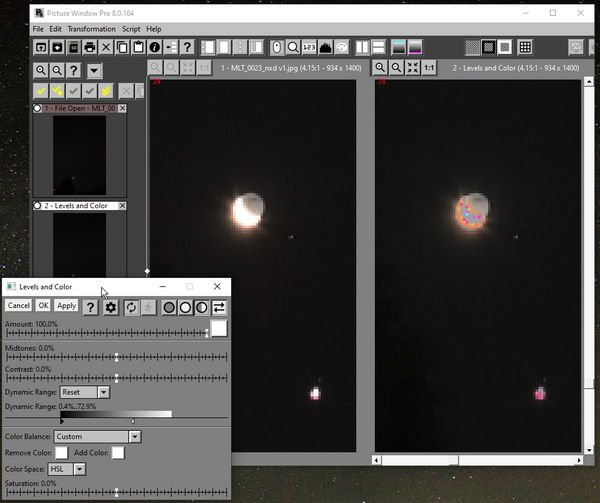Click the swap arrows icon in dialog

219,307
